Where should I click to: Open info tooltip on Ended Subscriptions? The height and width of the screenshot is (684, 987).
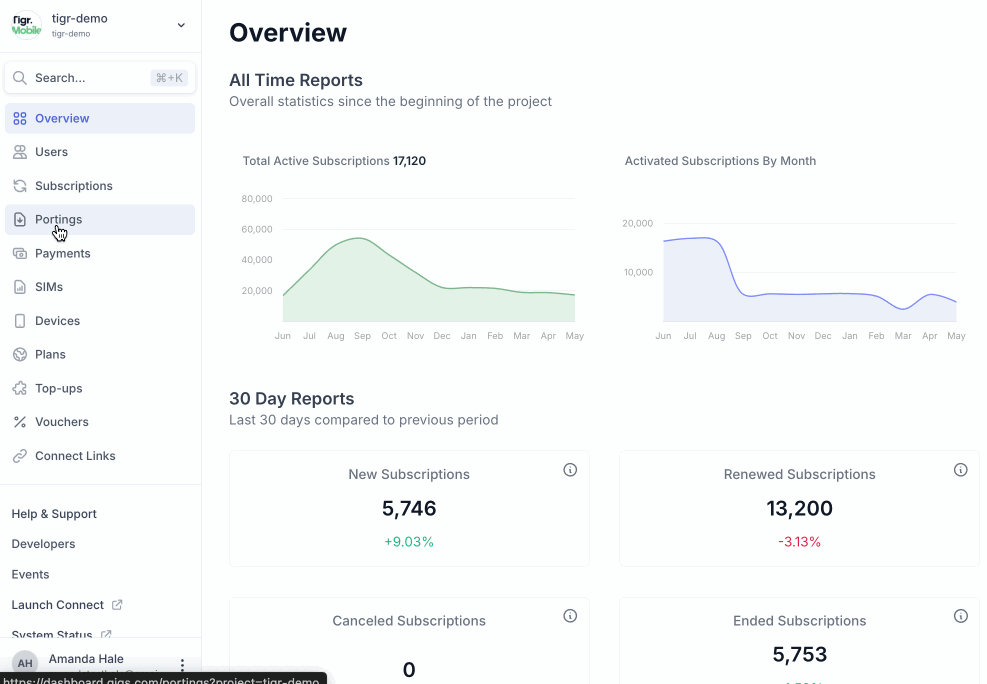[x=960, y=616]
